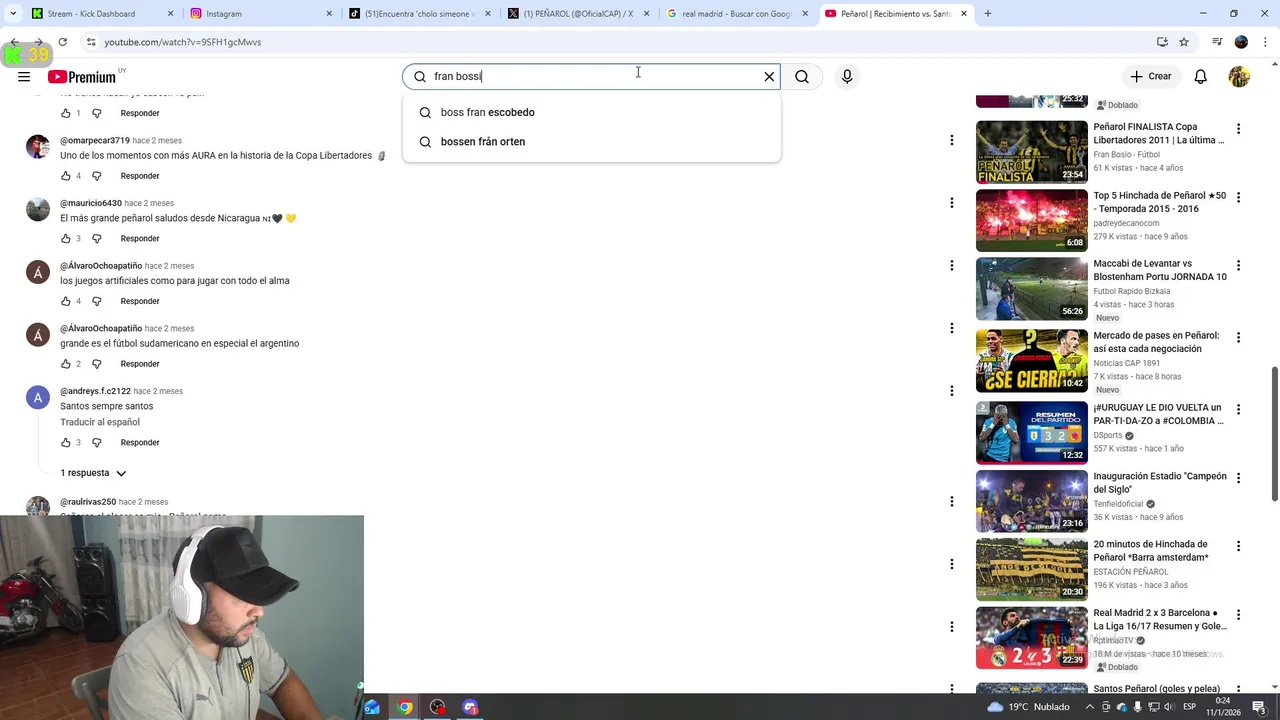Viewport: 1280px width, 720px height.
Task: Bookmark this page with star icon
Action: point(1184,42)
